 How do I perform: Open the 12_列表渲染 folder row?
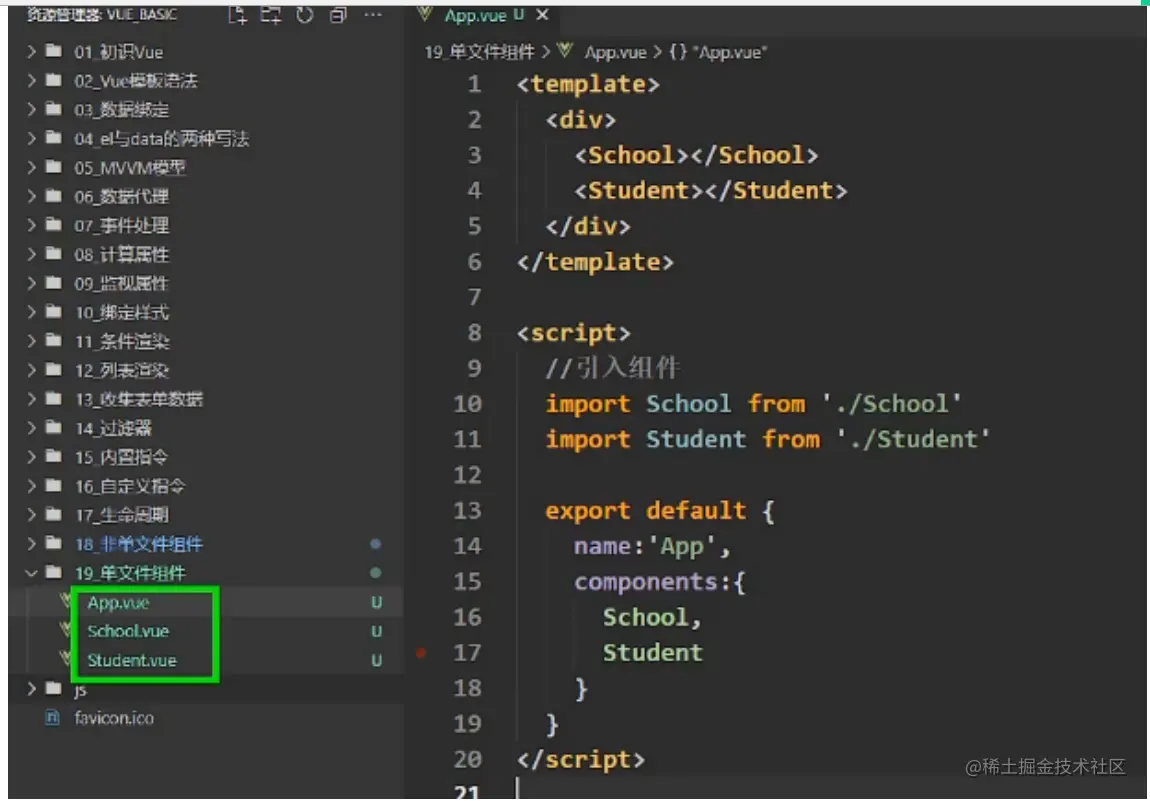point(206,370)
